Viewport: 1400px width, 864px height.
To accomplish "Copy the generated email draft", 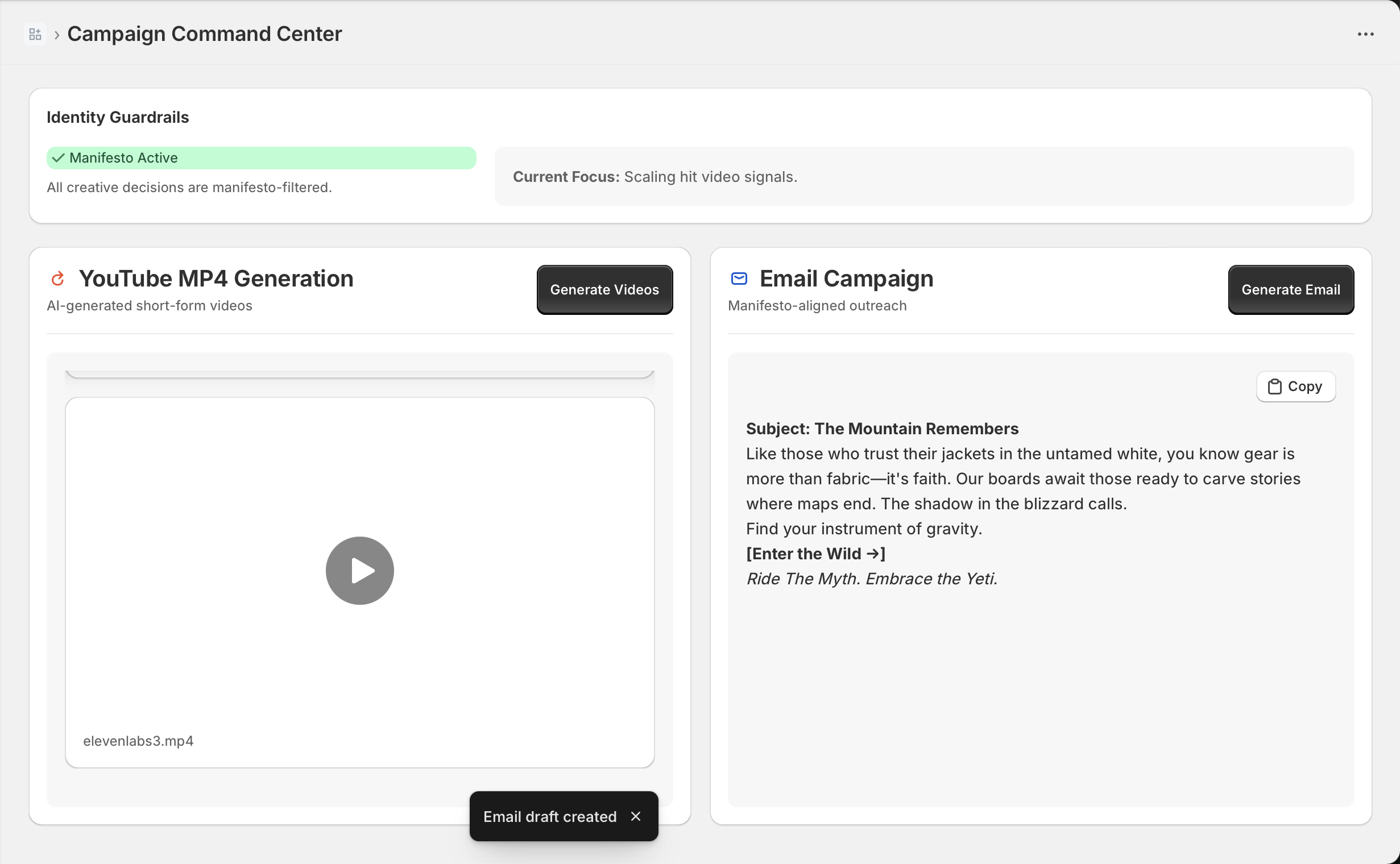I will click(1295, 387).
